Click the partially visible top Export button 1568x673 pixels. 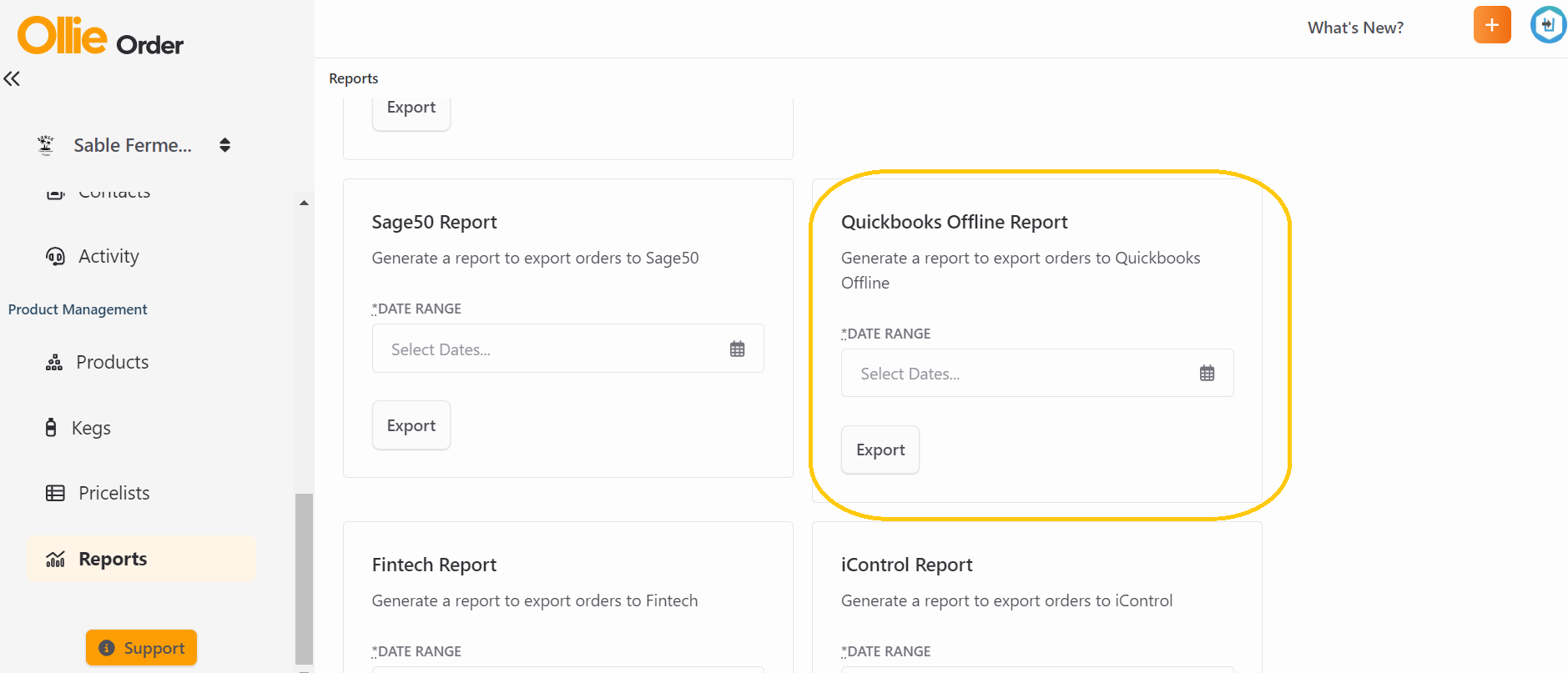[411, 112]
